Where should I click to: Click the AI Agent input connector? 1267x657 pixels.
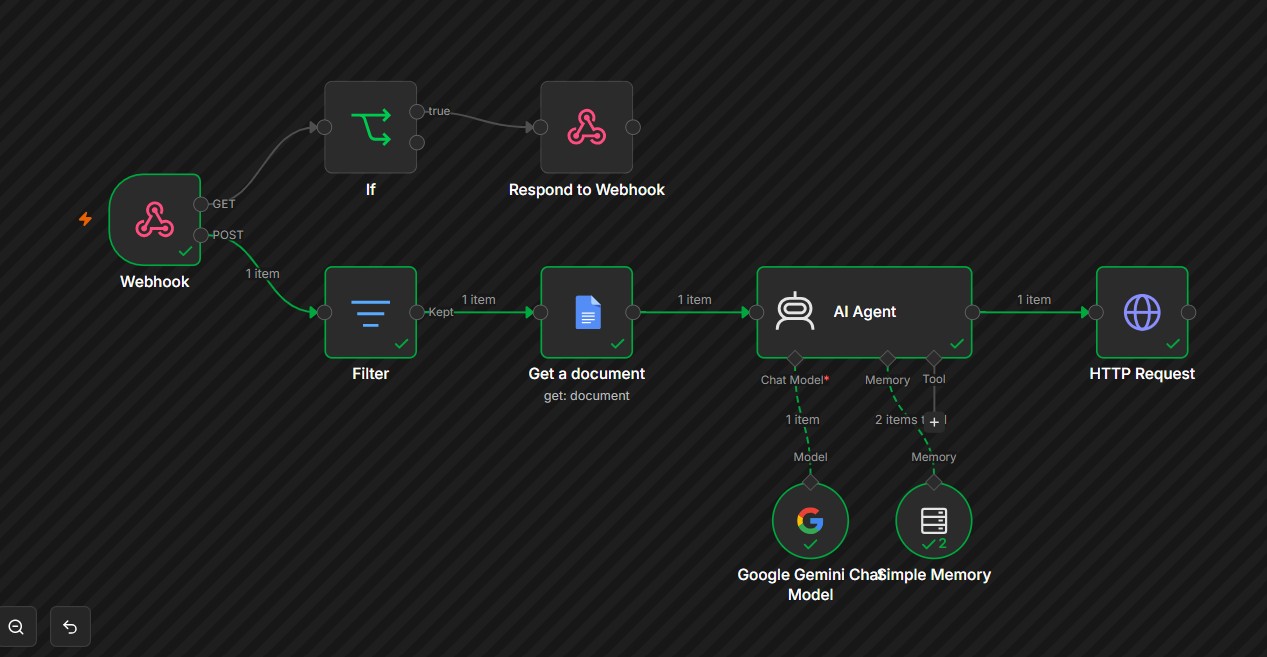click(757, 312)
